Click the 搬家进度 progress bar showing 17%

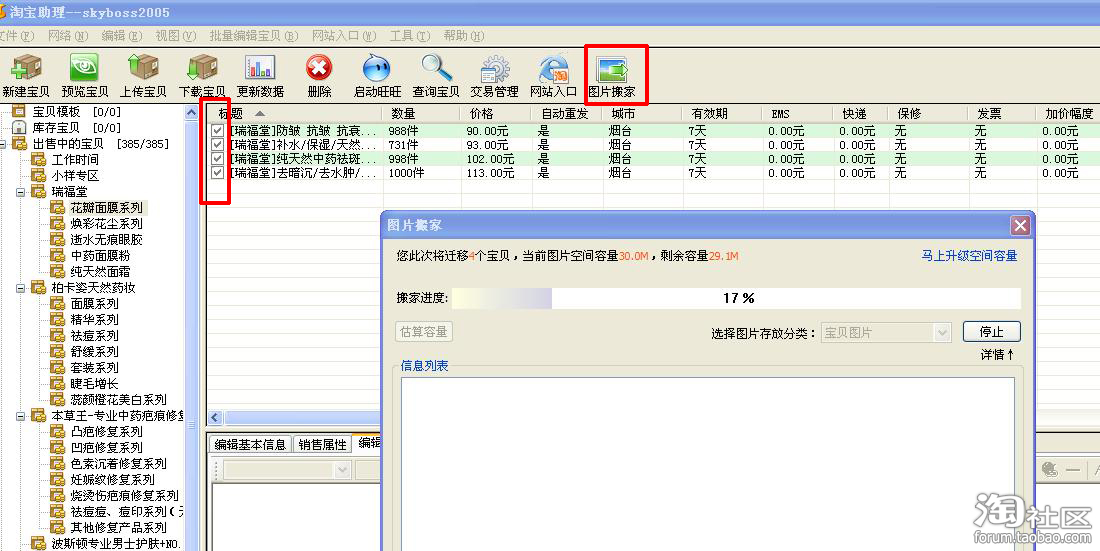tap(736, 298)
